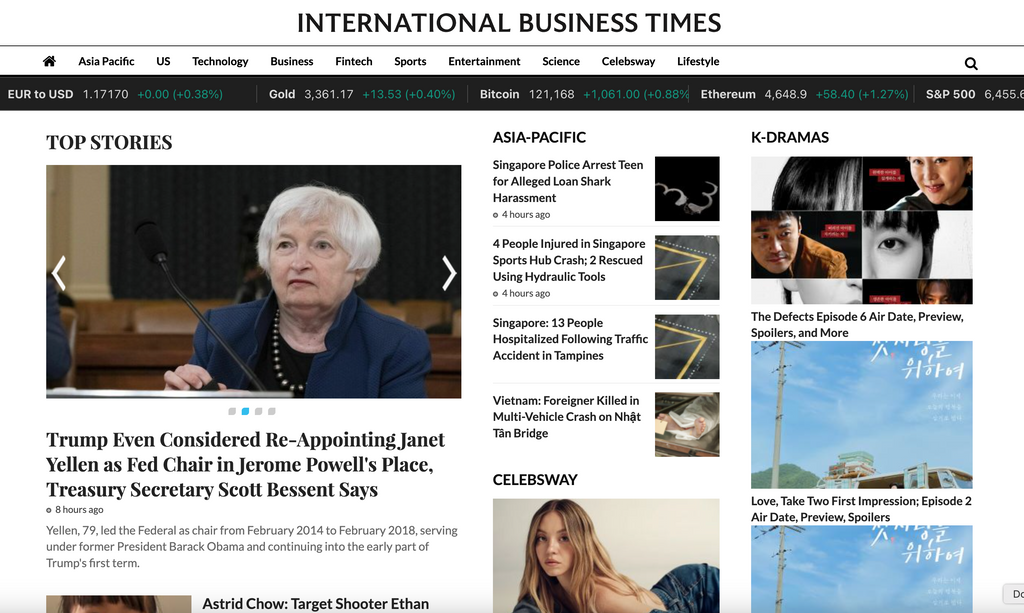This screenshot has width=1024, height=613.
Task: Open The Defects poster collage image
Action: click(x=861, y=230)
